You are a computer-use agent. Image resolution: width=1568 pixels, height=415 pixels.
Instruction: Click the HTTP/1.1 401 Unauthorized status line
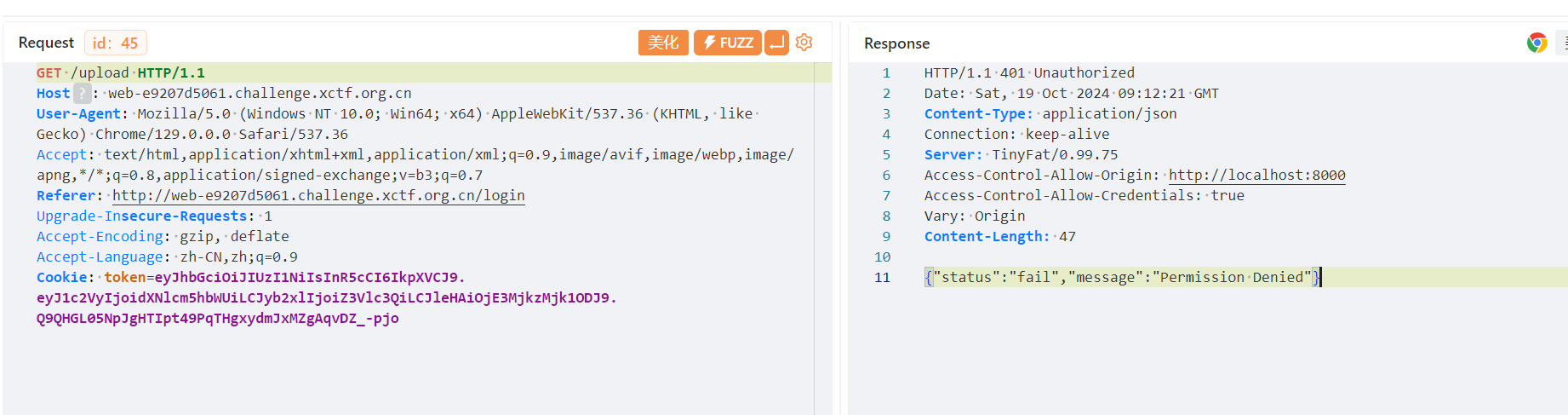(x=1029, y=72)
